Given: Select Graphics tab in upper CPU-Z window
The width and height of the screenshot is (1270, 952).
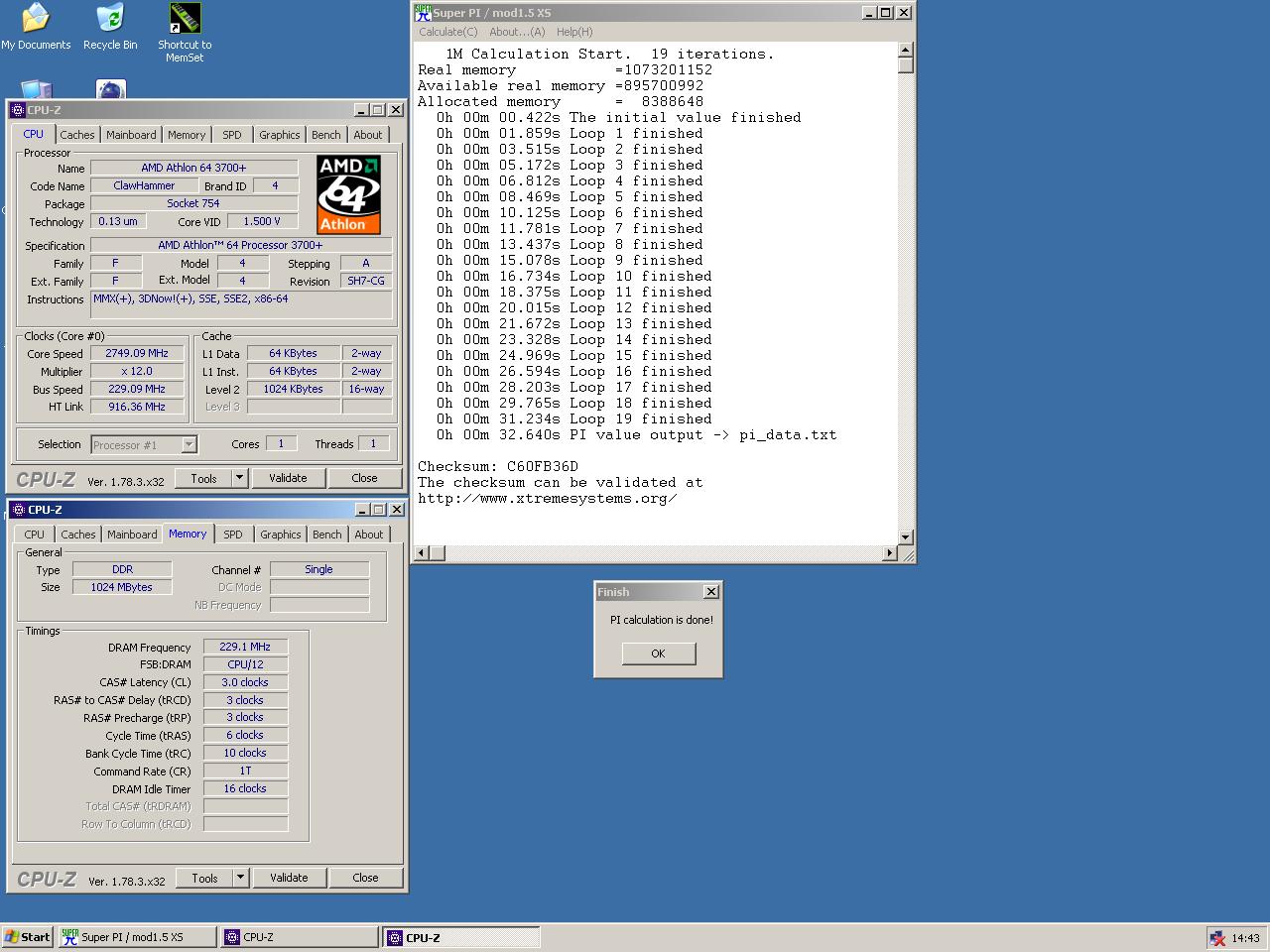Looking at the screenshot, I should (279, 135).
